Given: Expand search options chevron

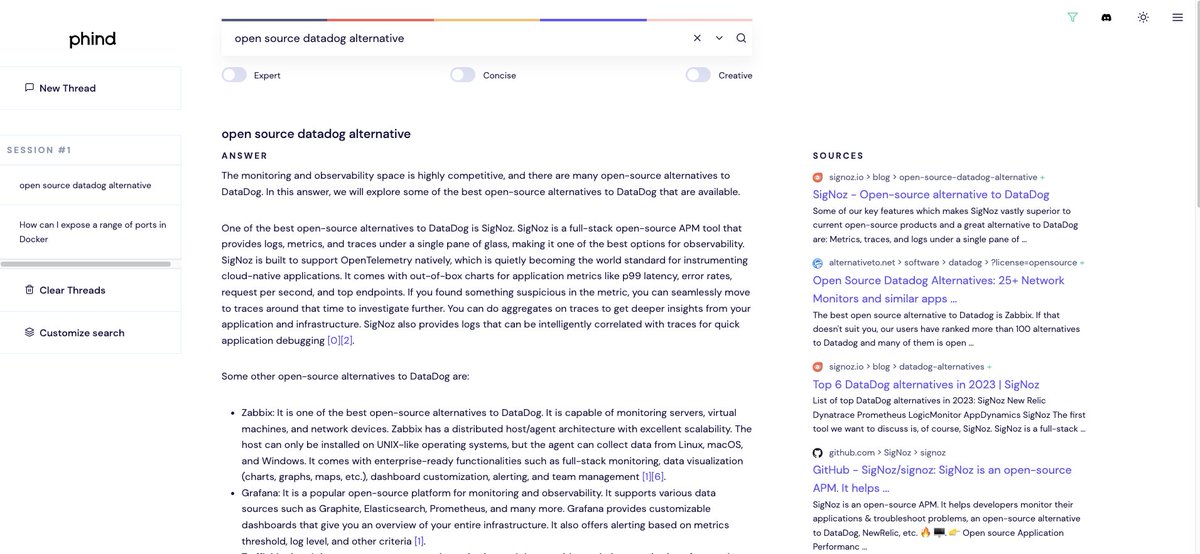Looking at the screenshot, I should tap(719, 38).
